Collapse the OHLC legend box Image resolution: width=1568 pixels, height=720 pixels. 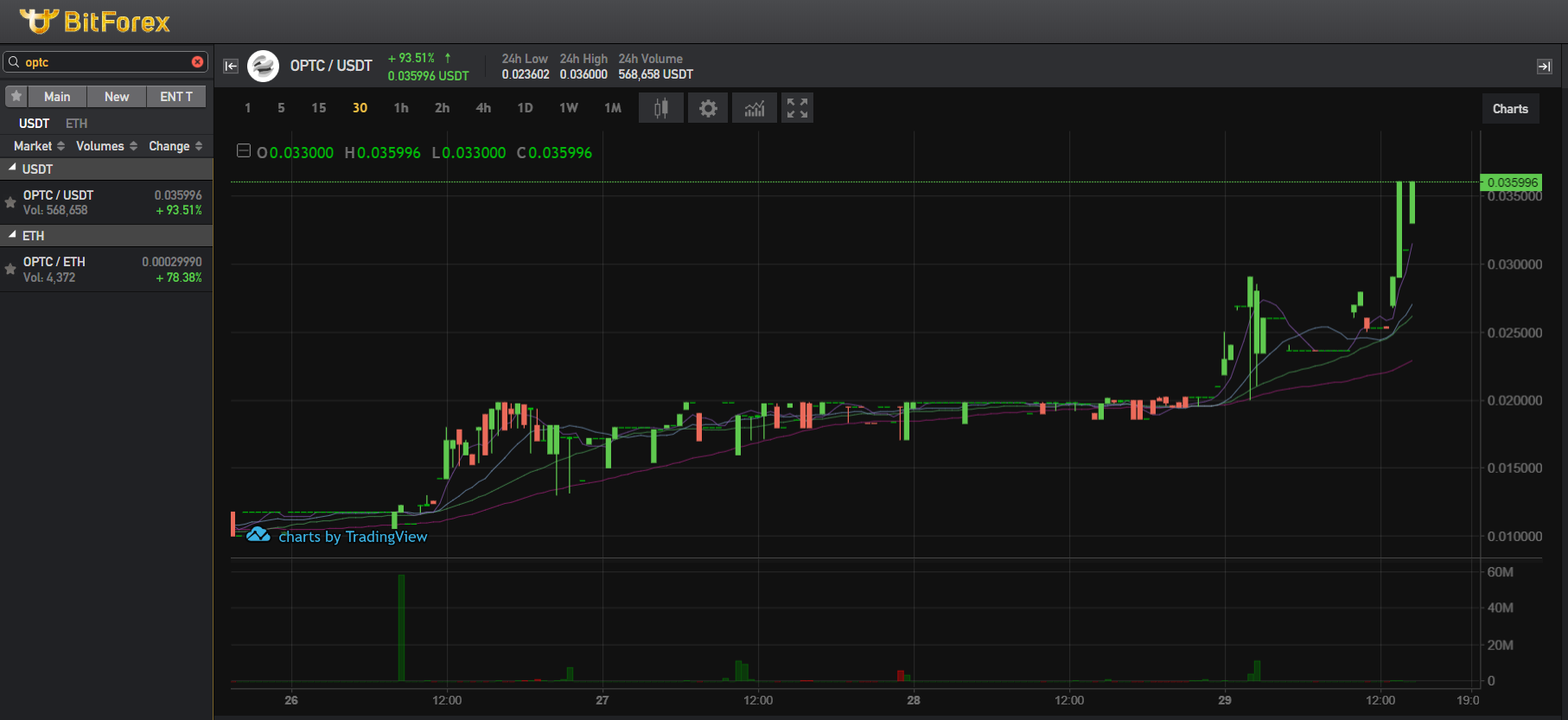[x=244, y=151]
